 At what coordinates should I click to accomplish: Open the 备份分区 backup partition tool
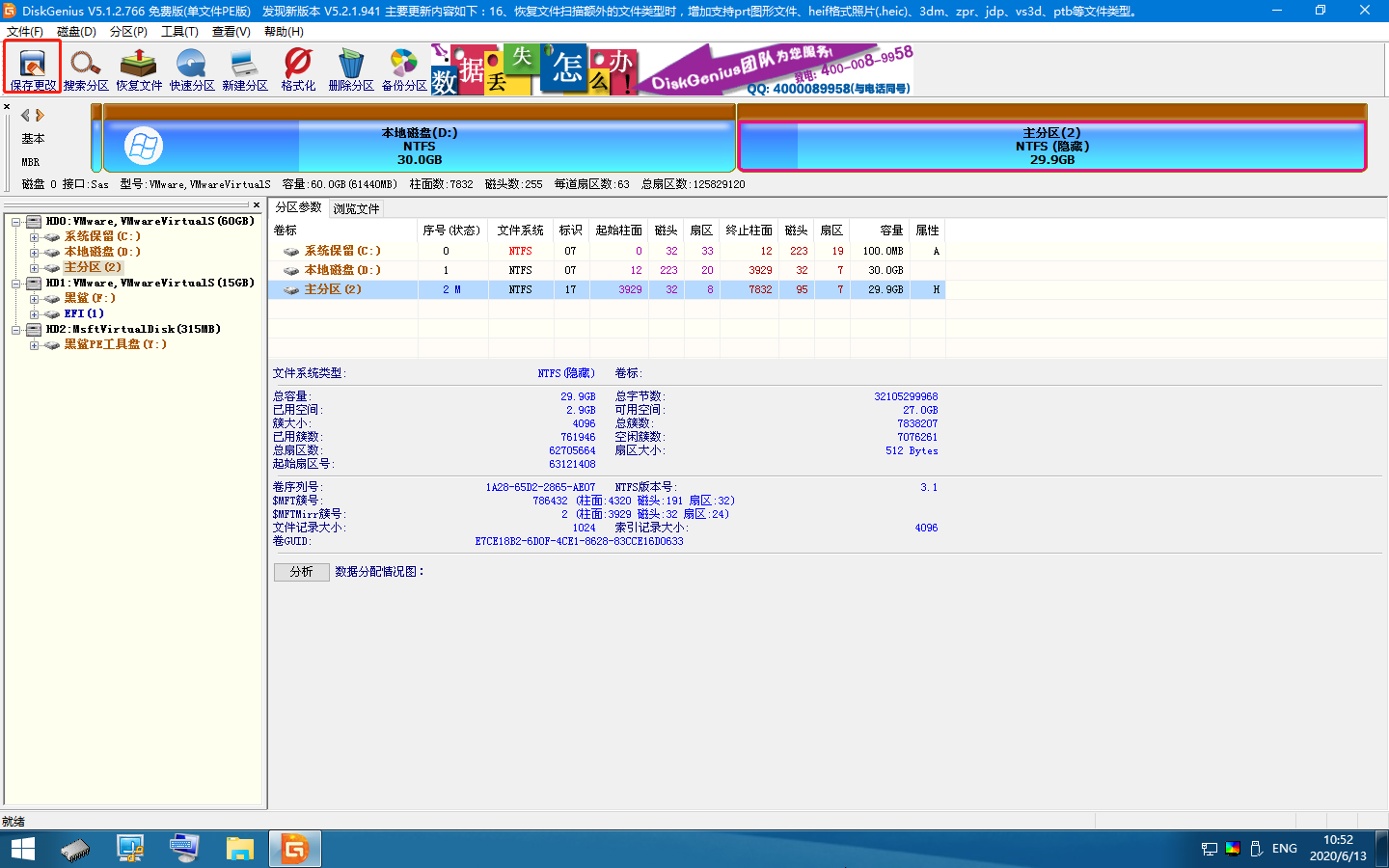click(x=404, y=68)
